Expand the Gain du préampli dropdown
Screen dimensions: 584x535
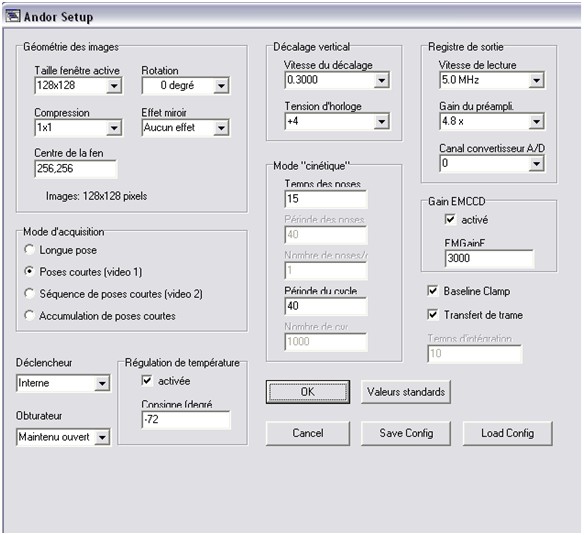pos(492,121)
